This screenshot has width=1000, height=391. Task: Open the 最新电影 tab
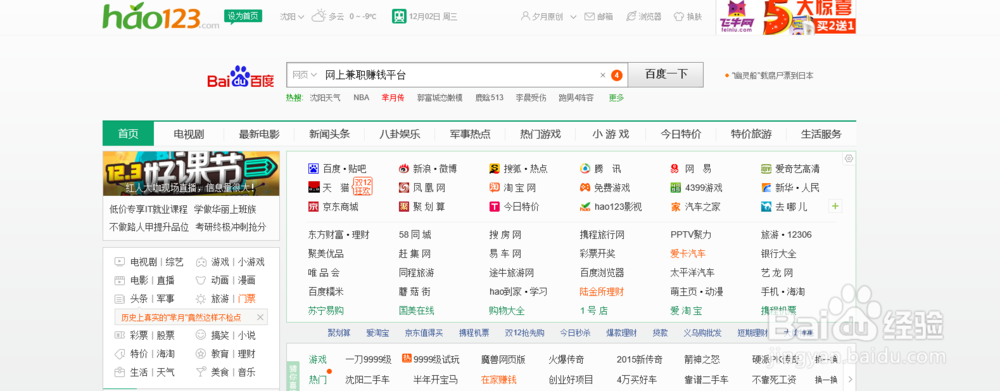point(260,134)
